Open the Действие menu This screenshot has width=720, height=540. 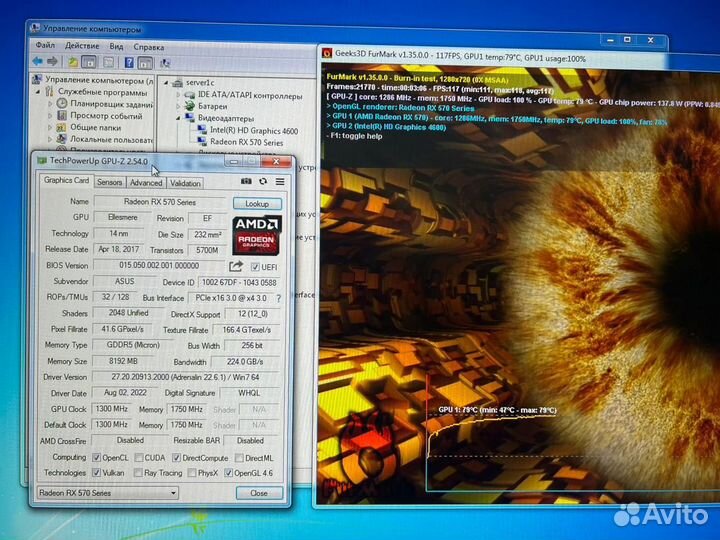(x=82, y=46)
